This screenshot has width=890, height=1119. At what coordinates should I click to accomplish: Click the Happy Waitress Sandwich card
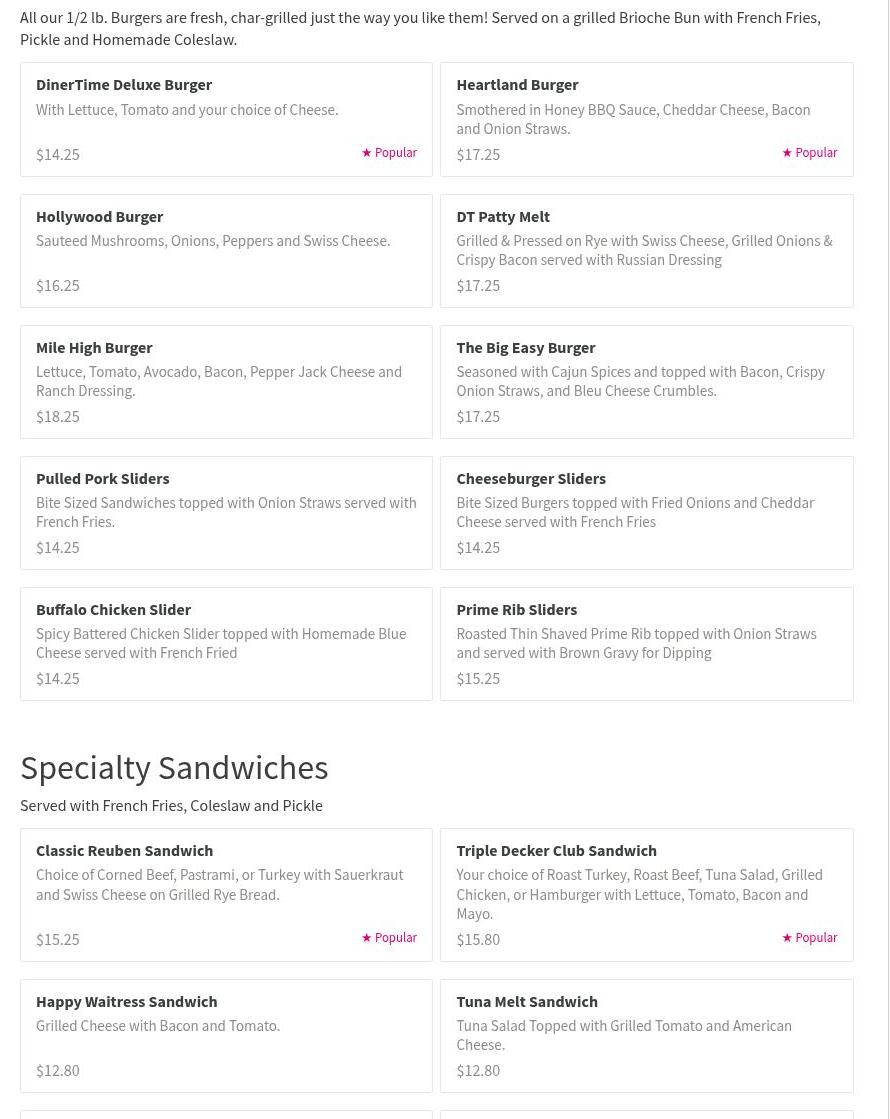coord(226,1036)
